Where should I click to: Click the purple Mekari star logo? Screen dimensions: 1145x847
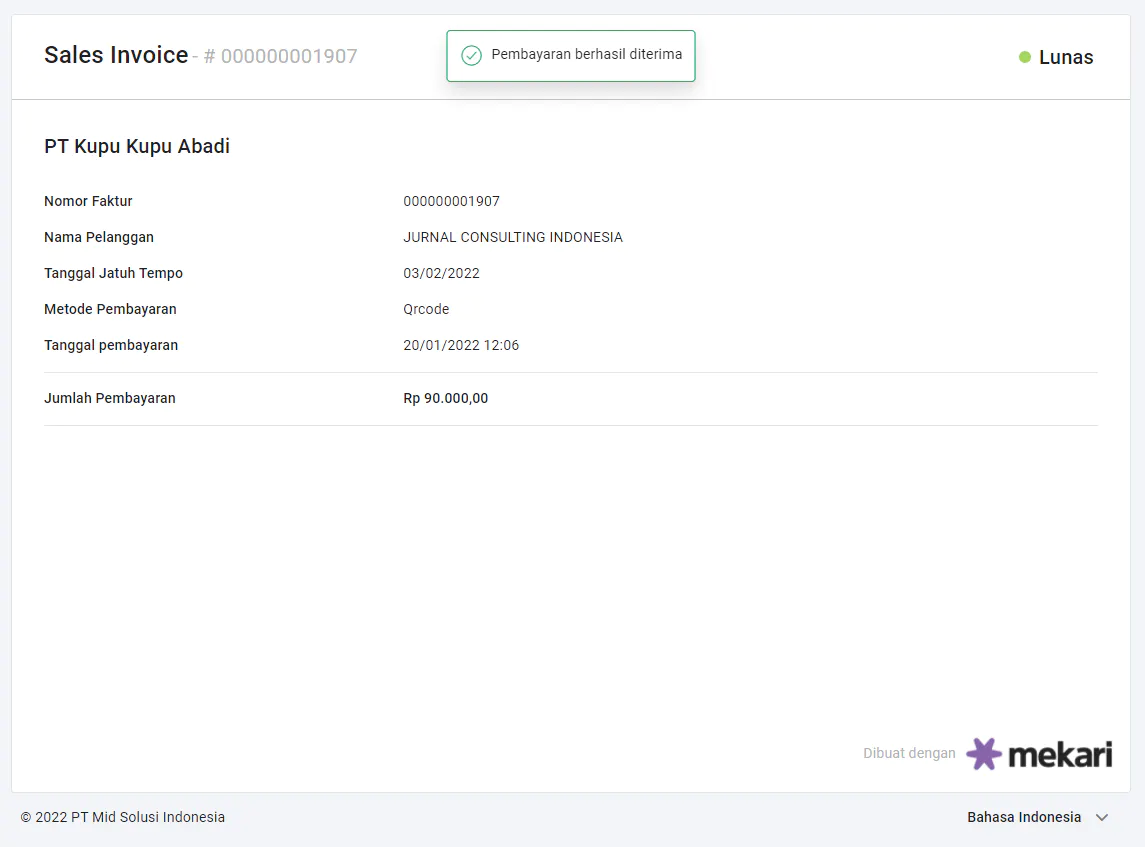click(984, 753)
